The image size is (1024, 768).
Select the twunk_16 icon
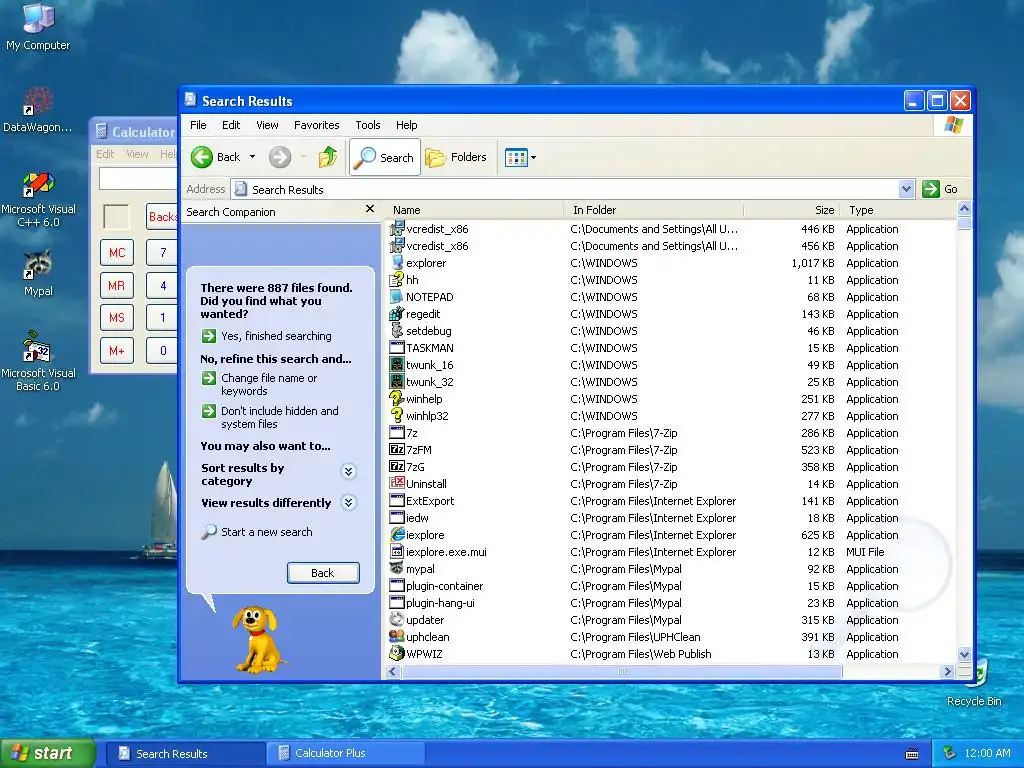tap(396, 364)
